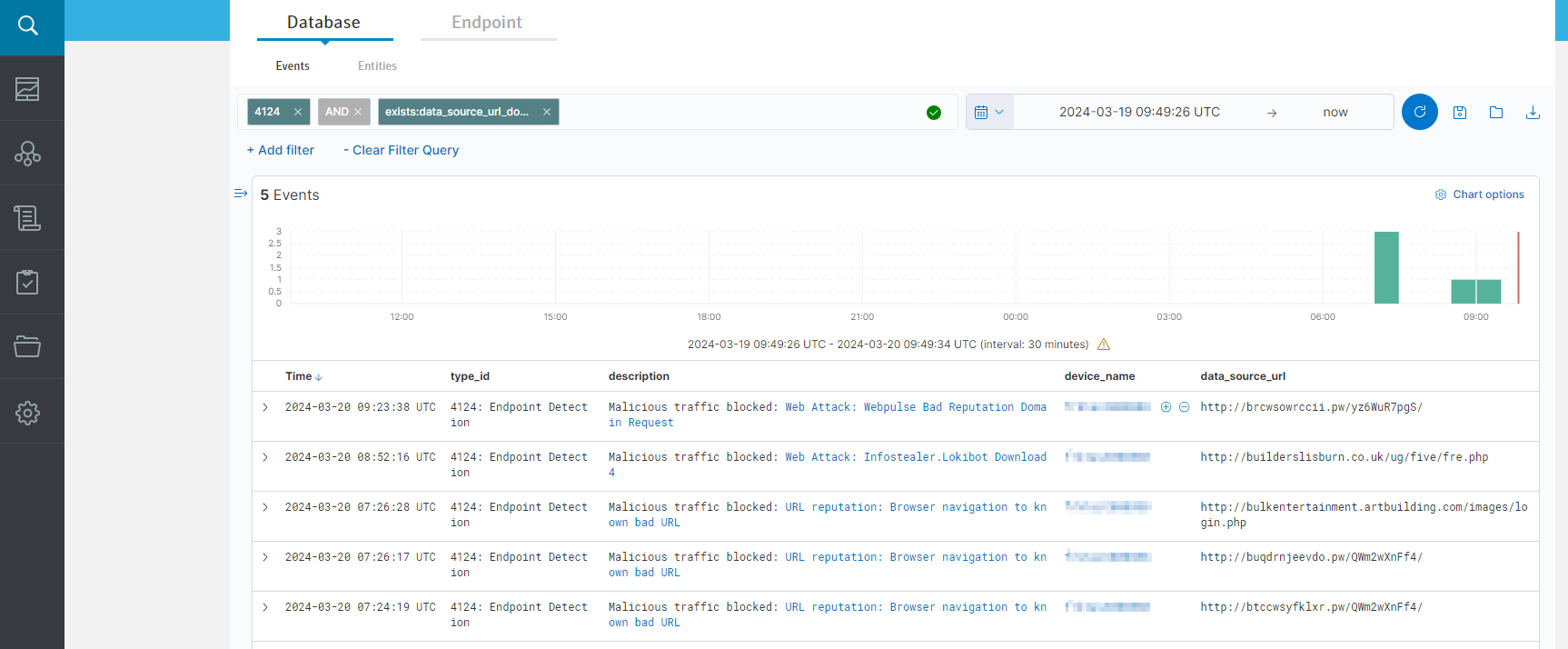The height and width of the screenshot is (649, 1568).
Task: Click the save query icon
Action: 1460,113
